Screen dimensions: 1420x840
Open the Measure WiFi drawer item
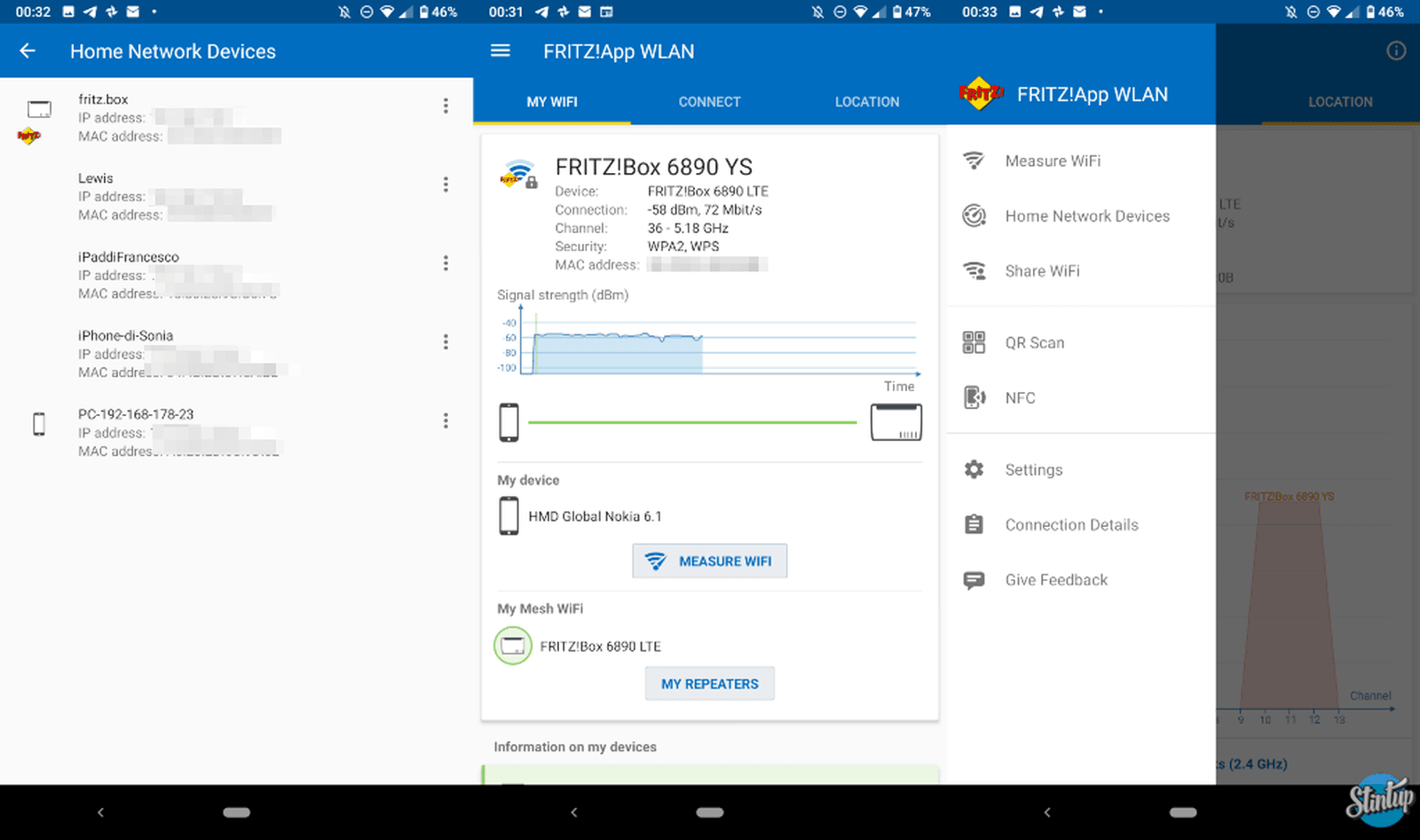point(1053,161)
